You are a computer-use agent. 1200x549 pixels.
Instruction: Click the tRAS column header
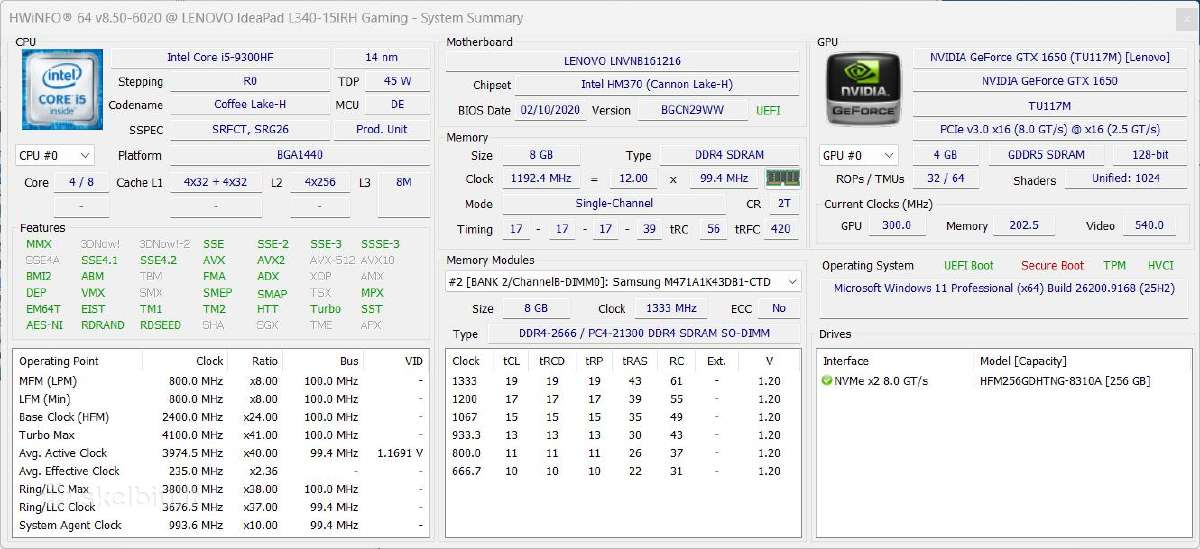pos(634,361)
